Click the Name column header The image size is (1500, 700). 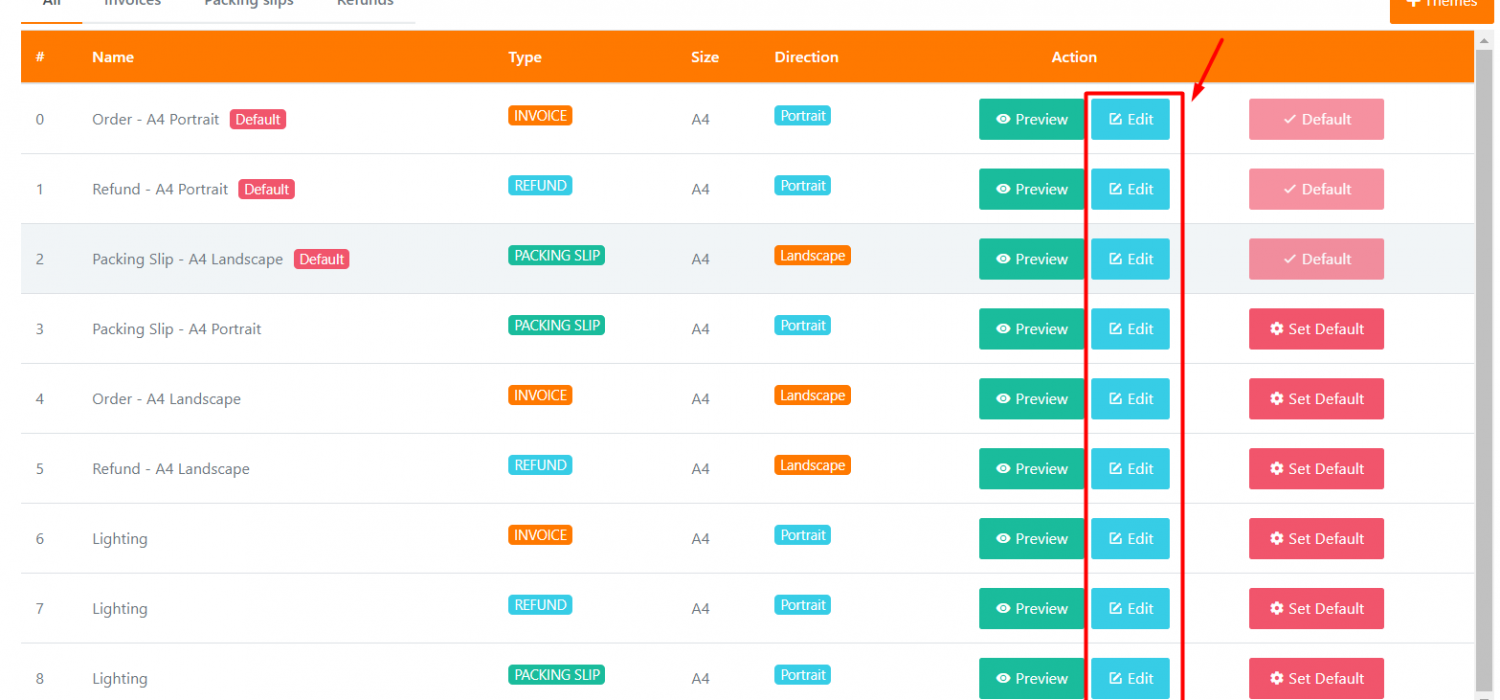click(113, 57)
